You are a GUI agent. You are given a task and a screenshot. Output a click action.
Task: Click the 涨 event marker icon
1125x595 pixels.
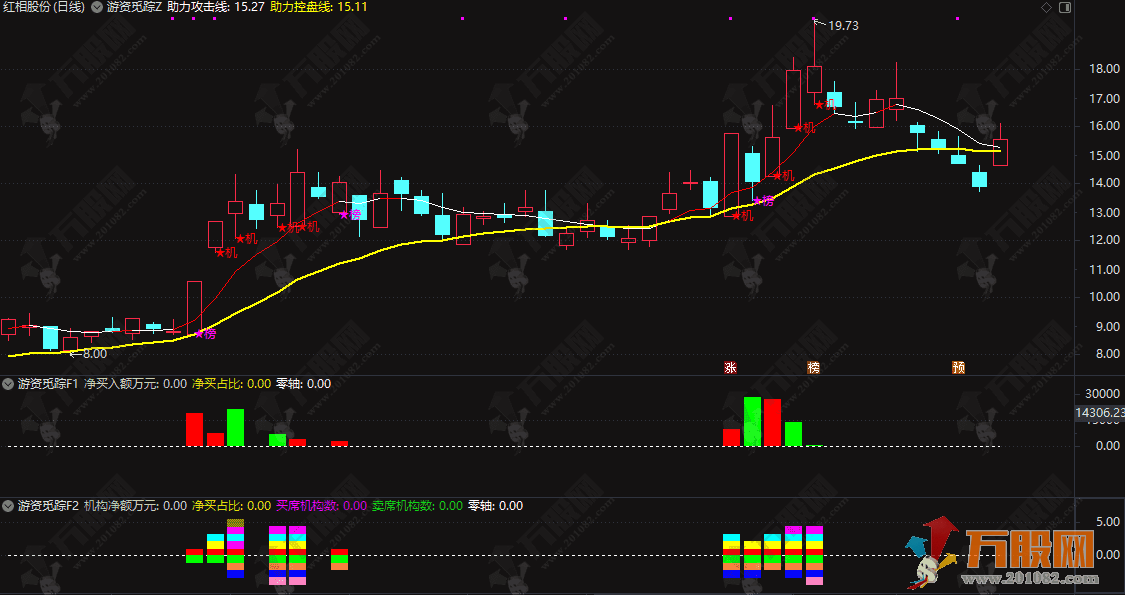point(730,367)
